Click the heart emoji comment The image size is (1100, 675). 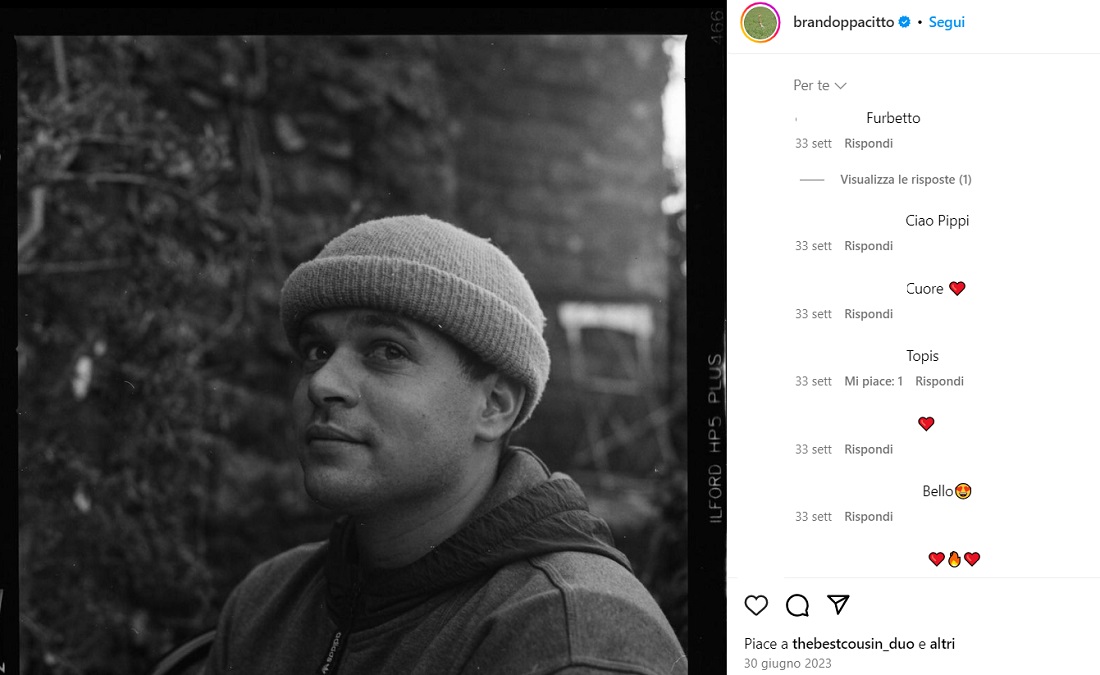(x=926, y=423)
